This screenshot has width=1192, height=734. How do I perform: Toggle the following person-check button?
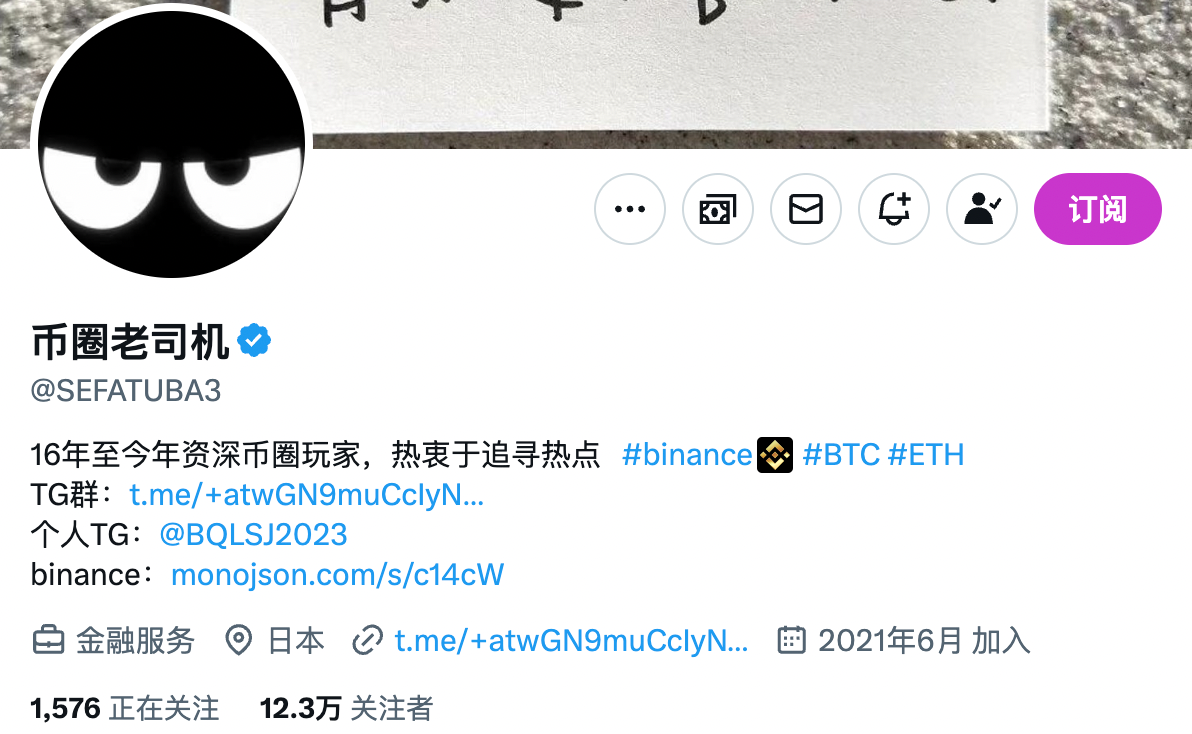pos(982,209)
